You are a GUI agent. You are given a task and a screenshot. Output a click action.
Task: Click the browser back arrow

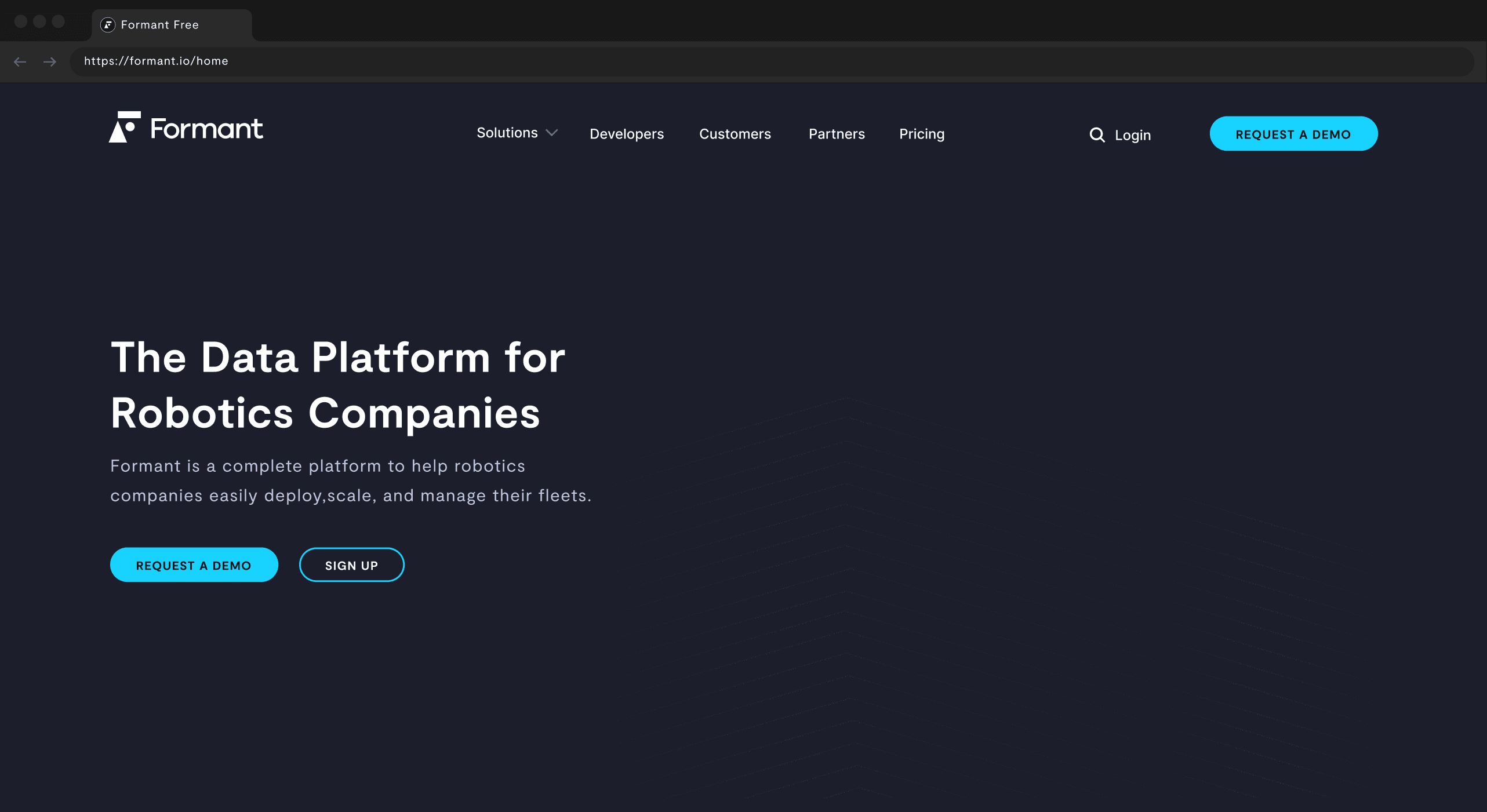[20, 61]
